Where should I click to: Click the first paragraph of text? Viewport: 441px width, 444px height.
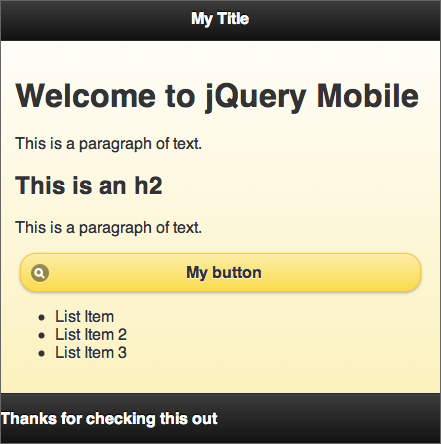[109, 144]
